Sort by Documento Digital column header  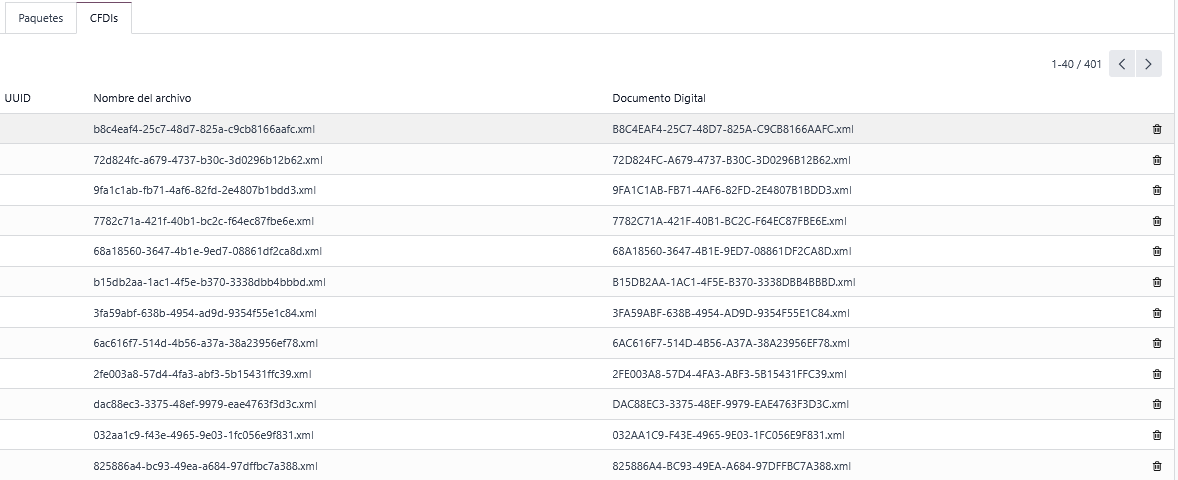tap(659, 98)
